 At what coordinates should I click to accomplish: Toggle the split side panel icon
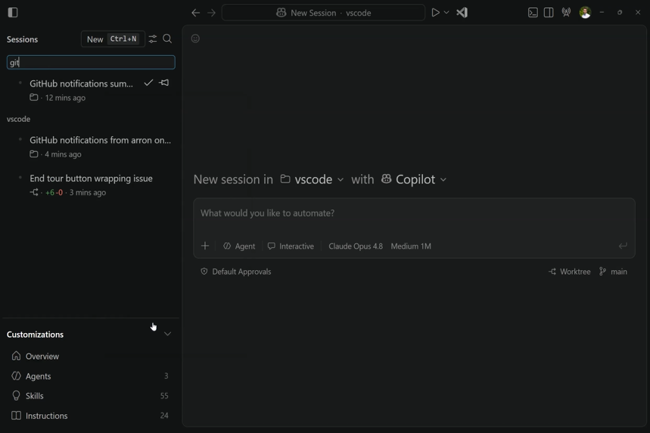[548, 13]
